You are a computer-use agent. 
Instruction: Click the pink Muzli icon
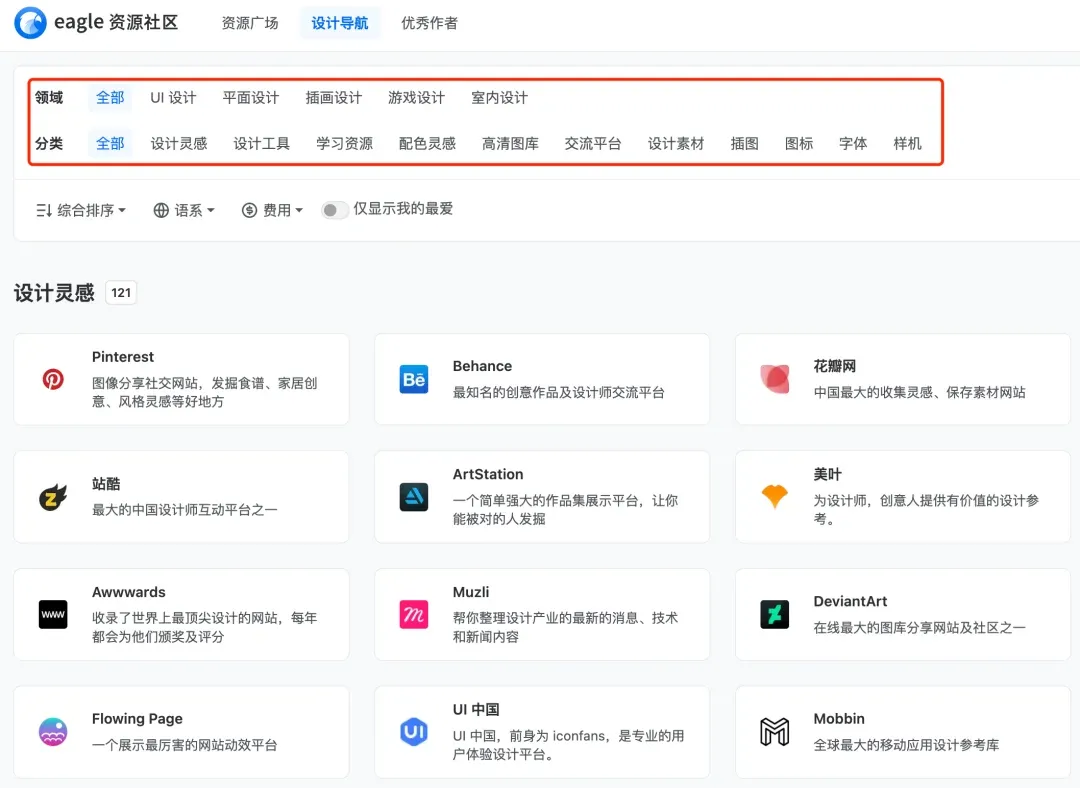[x=414, y=614]
